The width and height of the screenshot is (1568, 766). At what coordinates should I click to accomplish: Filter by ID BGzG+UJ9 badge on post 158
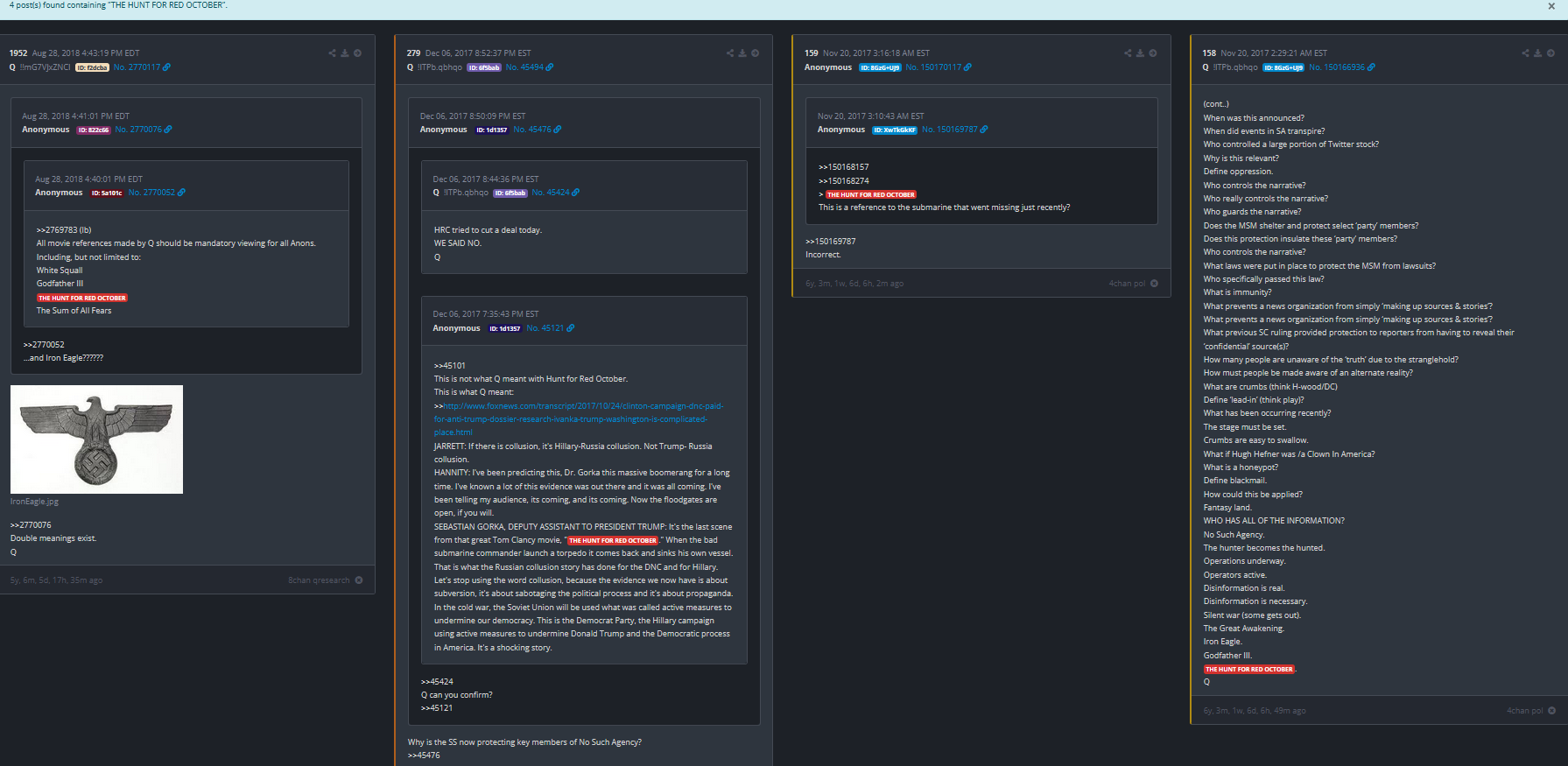(x=1283, y=67)
